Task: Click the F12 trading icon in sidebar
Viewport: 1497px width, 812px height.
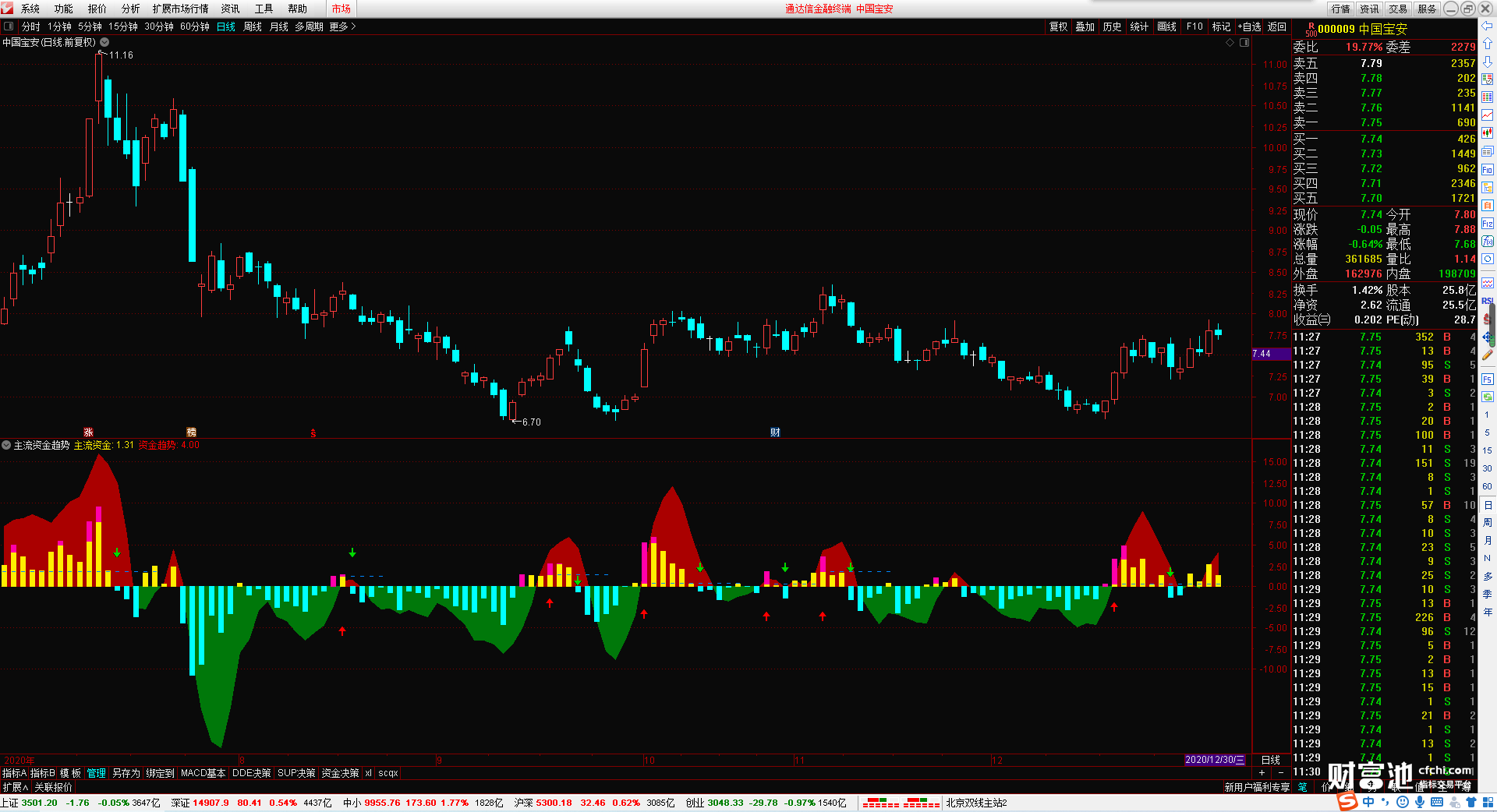Action: 1488,223
